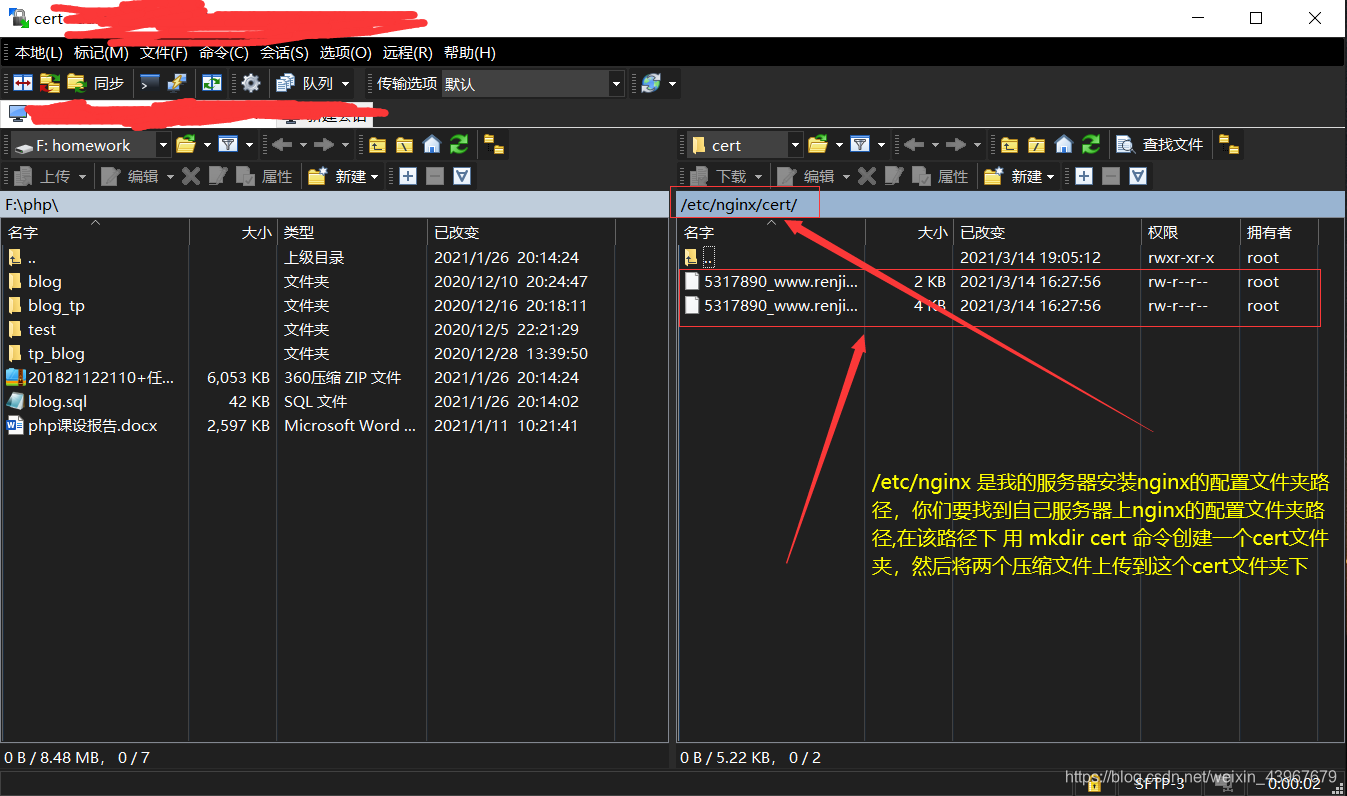
Task: Open the 标记(M) menu
Action: point(101,52)
